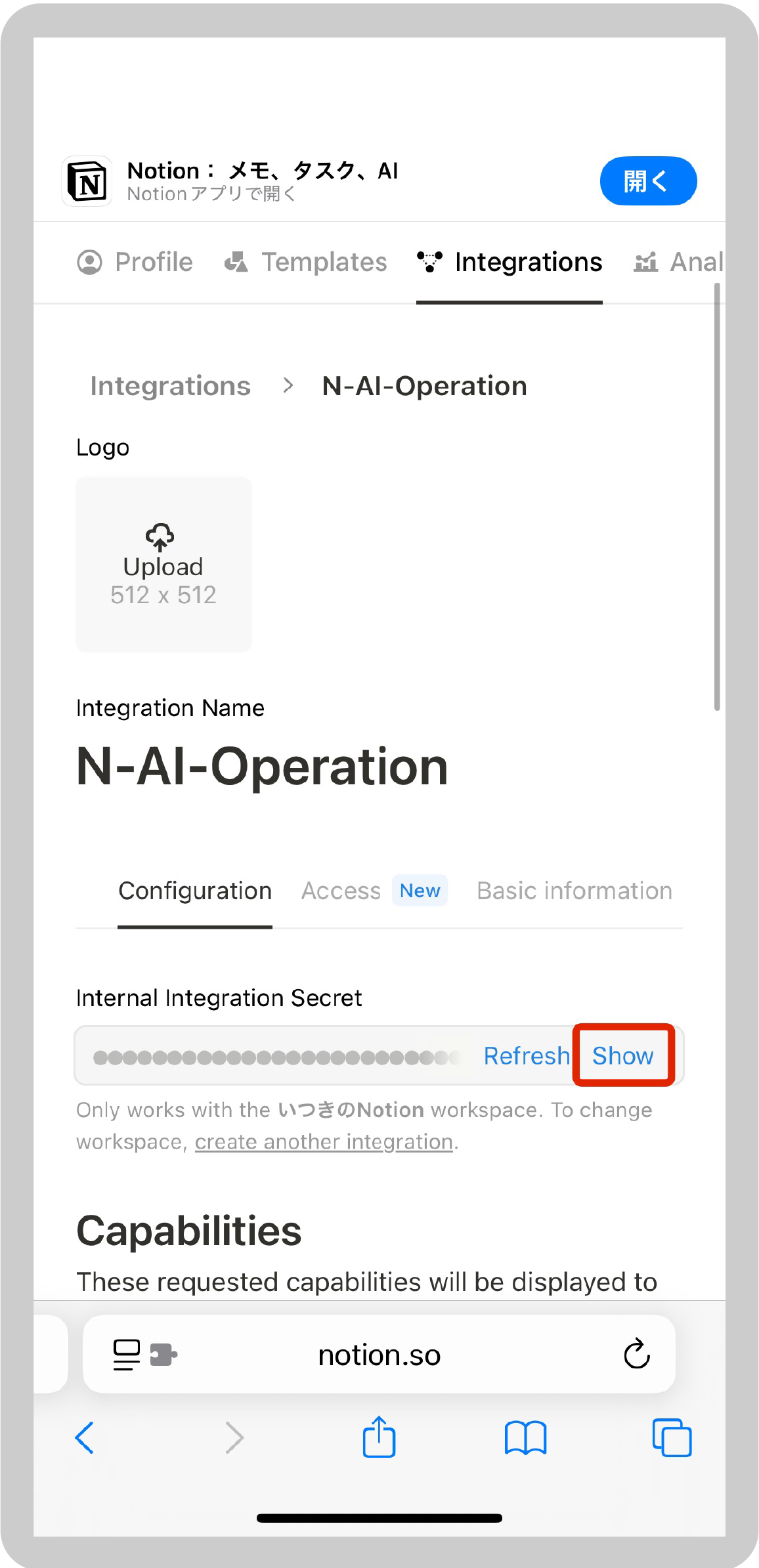Open Safari page settings menu icon
This screenshot has height=1568, width=759.
click(127, 1355)
